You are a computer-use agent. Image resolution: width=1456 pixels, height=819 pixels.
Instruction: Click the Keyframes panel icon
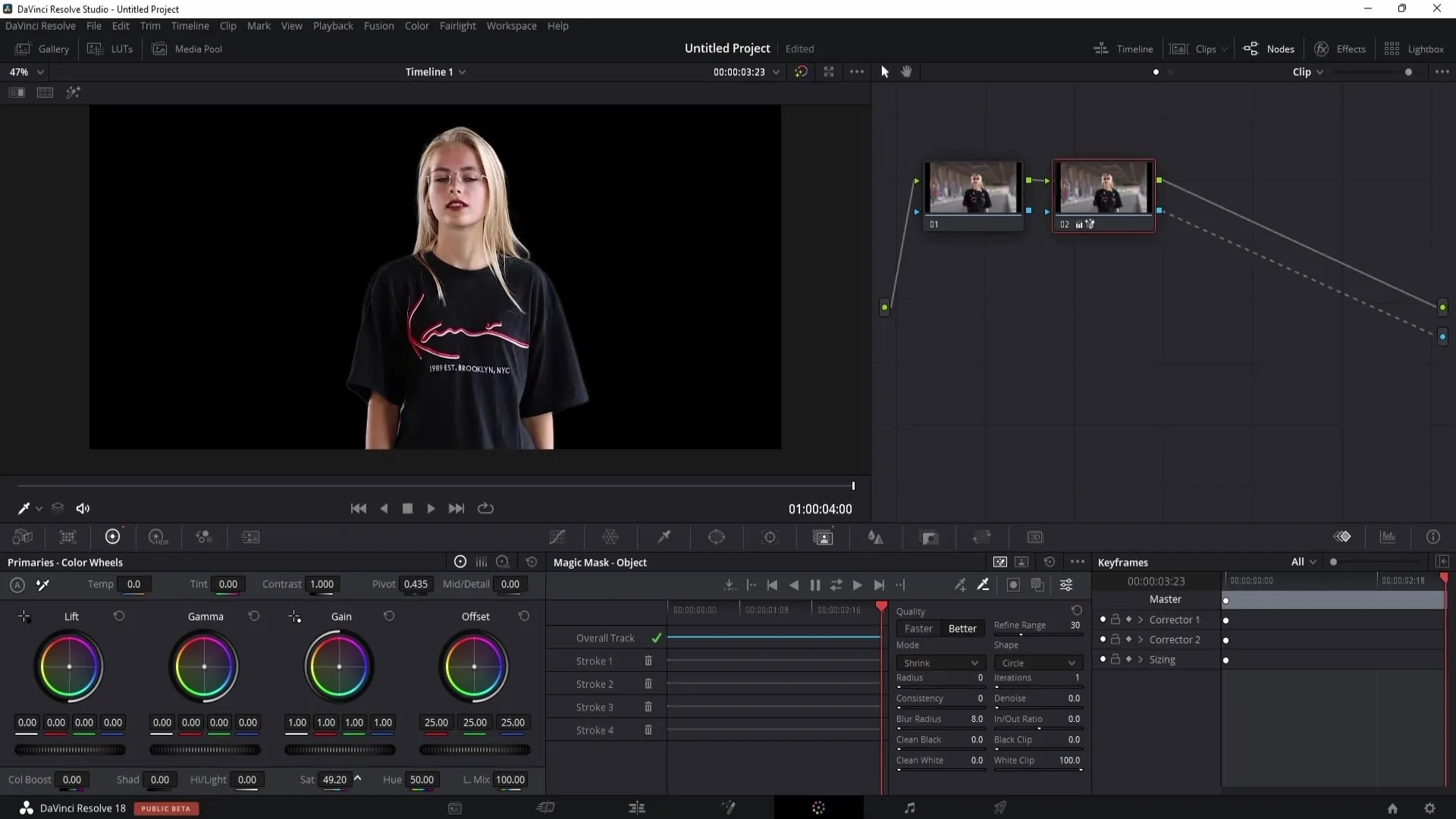1347,538
